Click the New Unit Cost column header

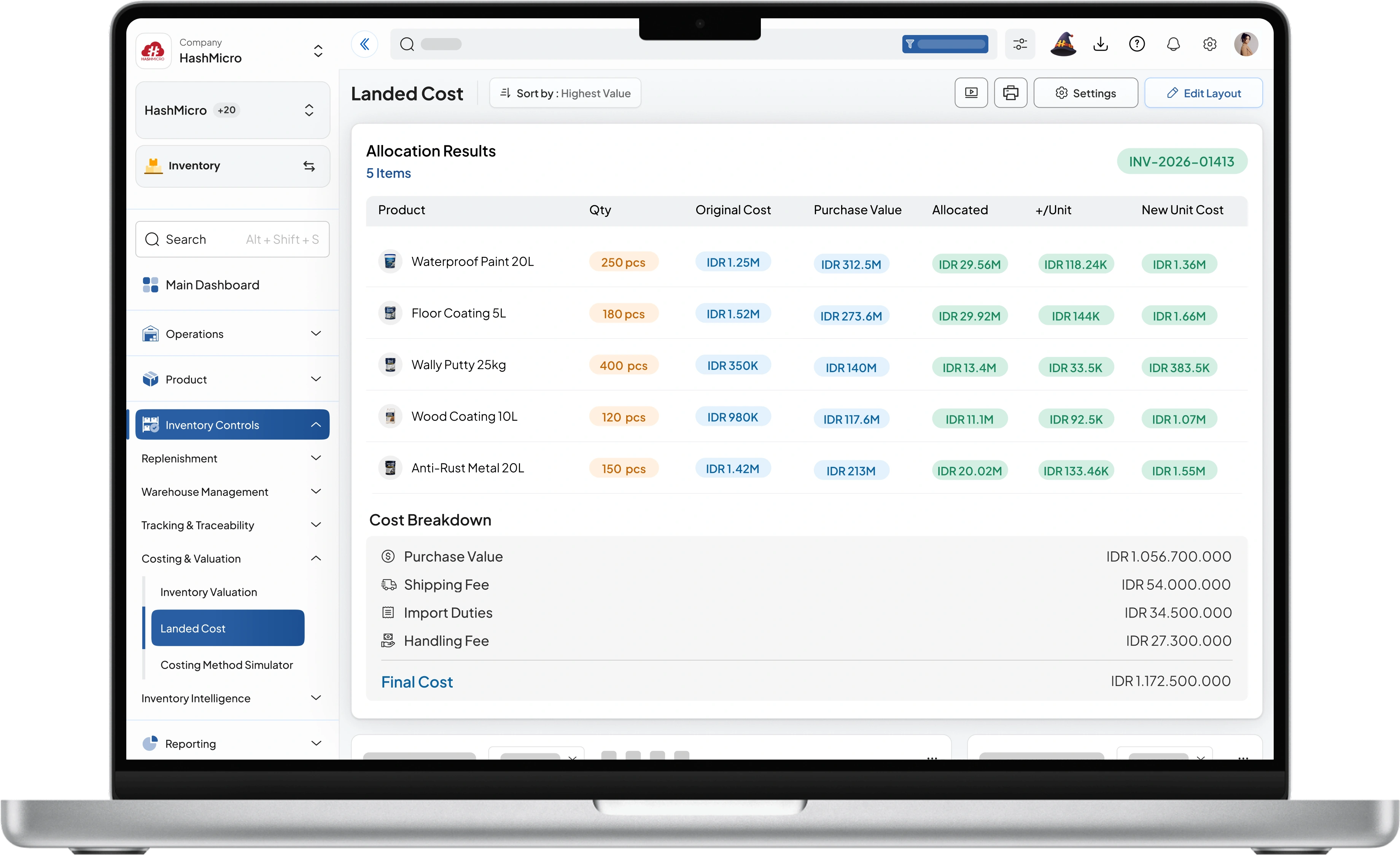click(x=1182, y=210)
